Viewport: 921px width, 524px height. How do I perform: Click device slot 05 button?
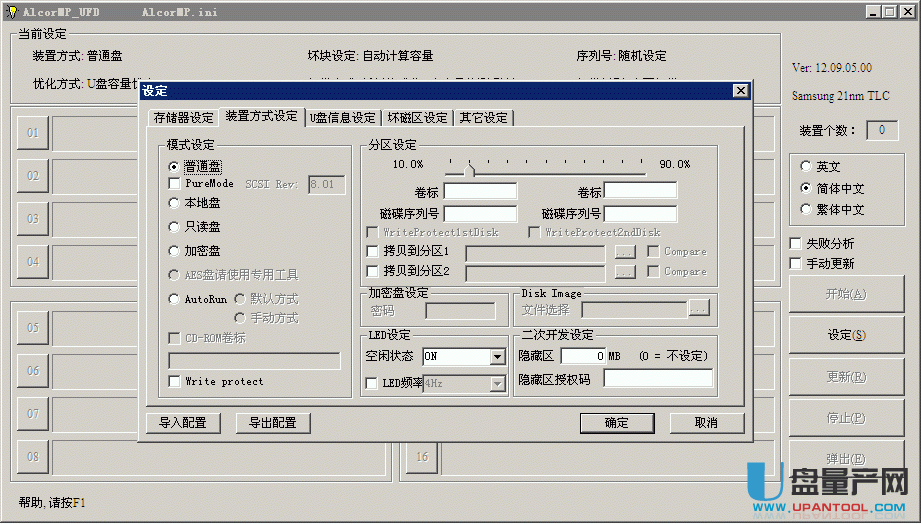[x=33, y=328]
